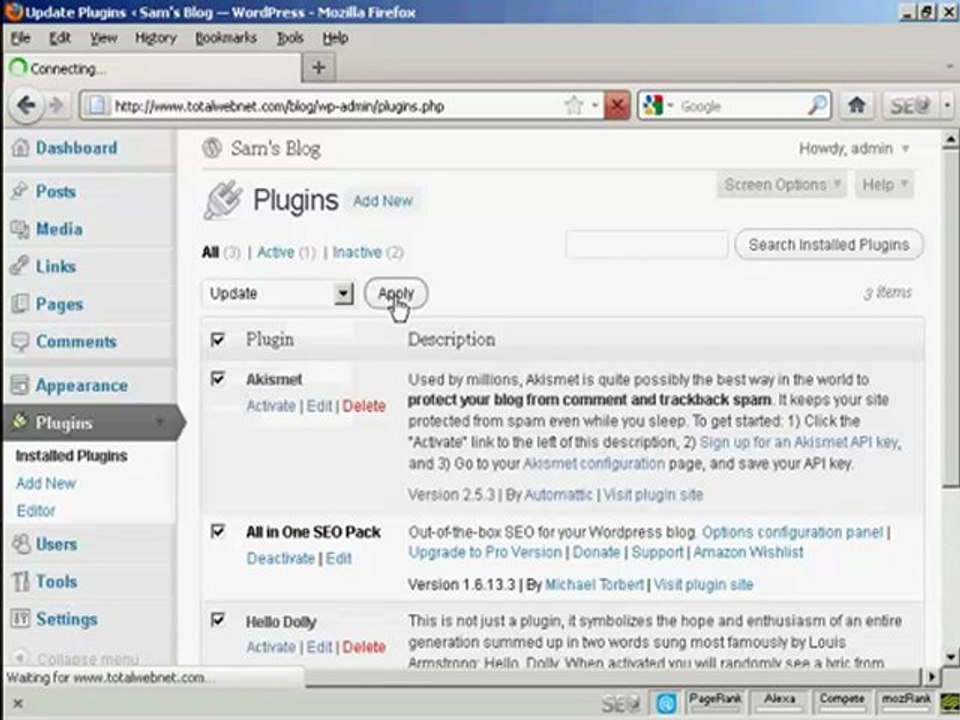This screenshot has height=720, width=960.
Task: Open the Update bulk actions dropdown
Action: (x=278, y=293)
